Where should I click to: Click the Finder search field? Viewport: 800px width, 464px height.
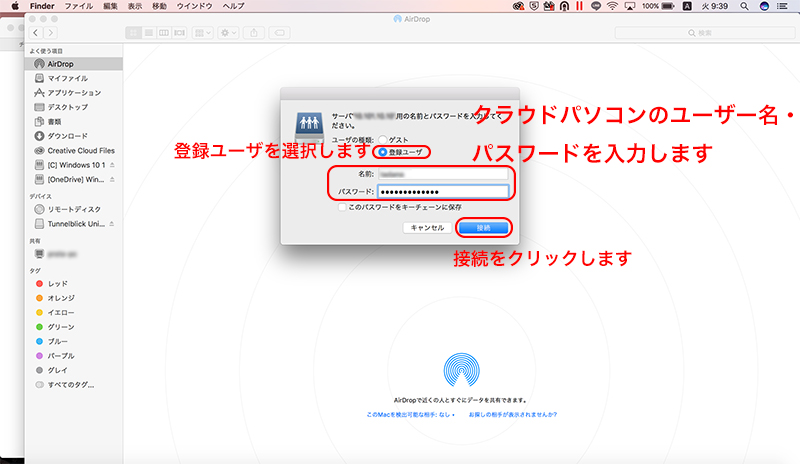(x=705, y=33)
